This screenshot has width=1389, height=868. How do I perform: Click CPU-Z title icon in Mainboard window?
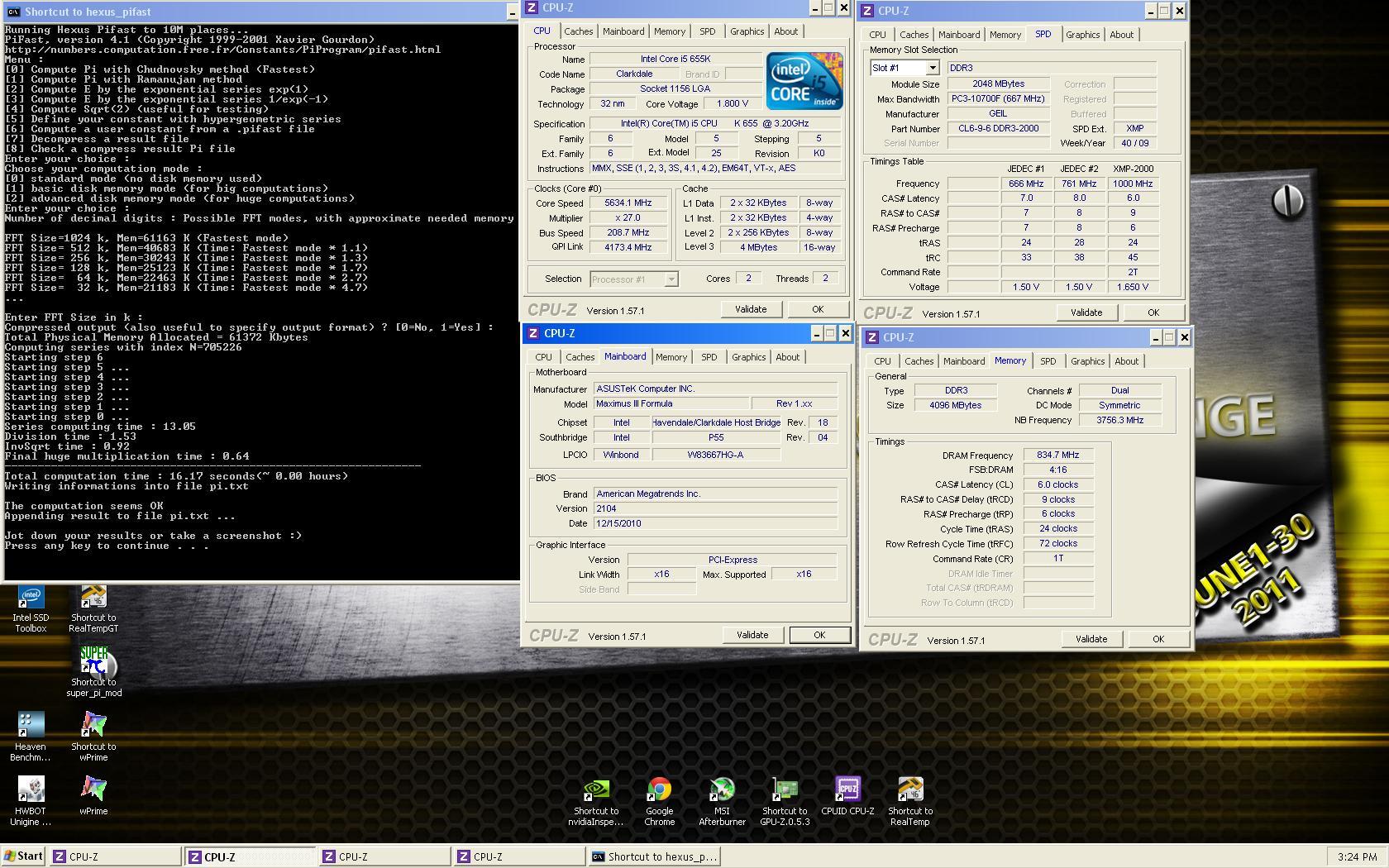tap(534, 333)
